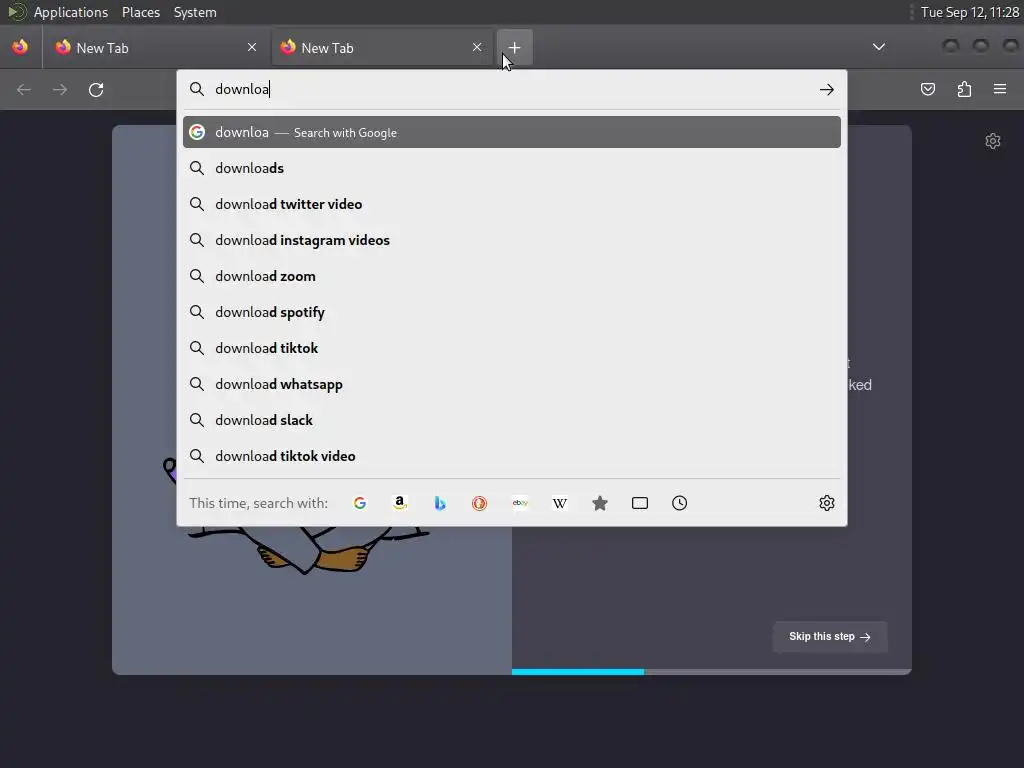This screenshot has width=1024, height=768.
Task: Close the second New Tab
Action: [x=477, y=47]
